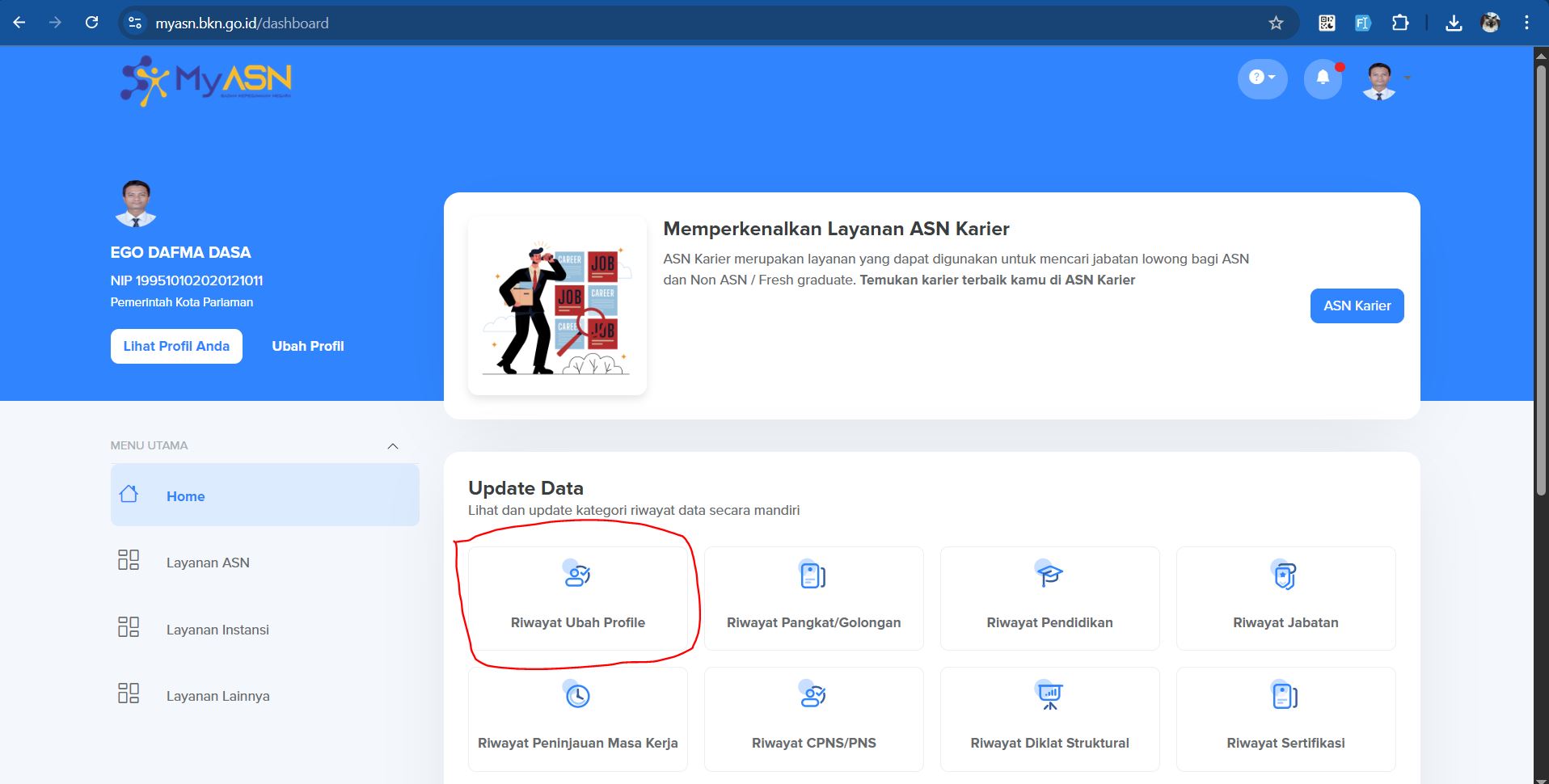This screenshot has height=784, width=1549.
Task: Open Layanan ASN menu item
Action: [208, 563]
